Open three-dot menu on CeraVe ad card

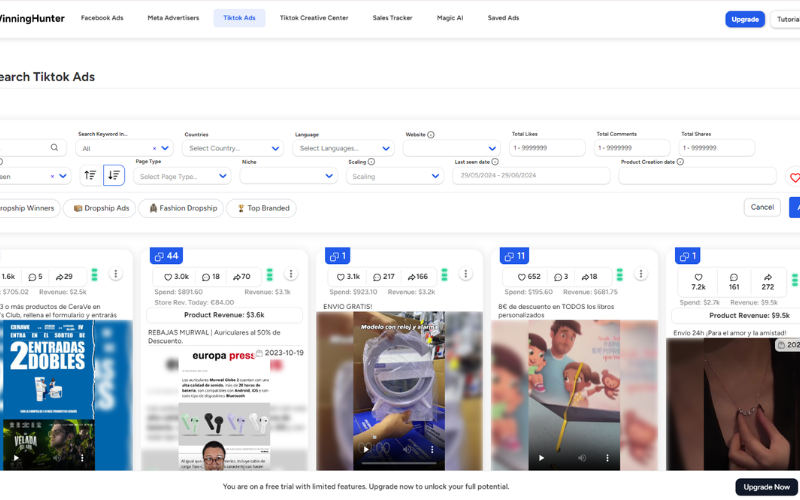tap(116, 274)
